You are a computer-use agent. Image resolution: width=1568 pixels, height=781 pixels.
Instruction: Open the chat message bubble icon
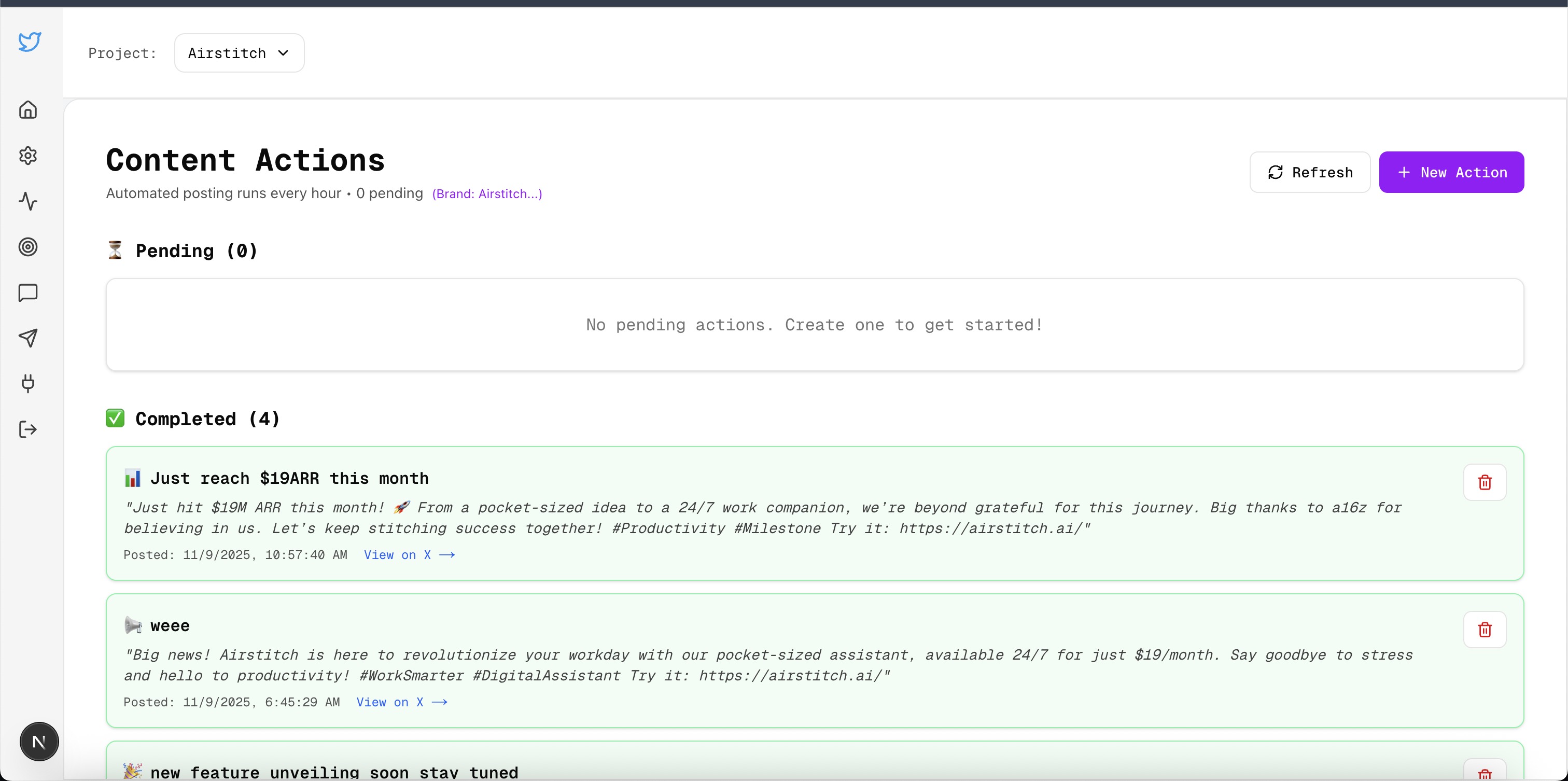point(28,293)
